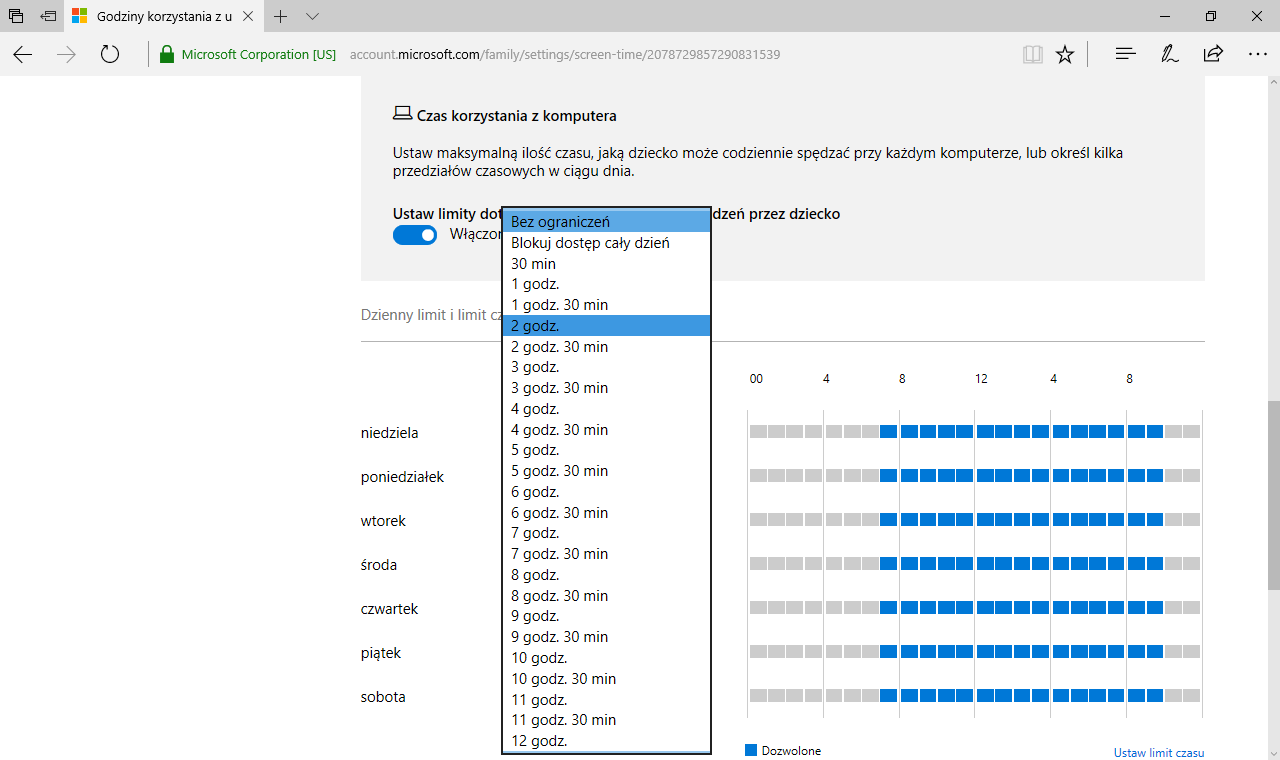This screenshot has width=1280, height=760.
Task: Open the Settings and more ellipsis menu
Action: (x=1257, y=55)
